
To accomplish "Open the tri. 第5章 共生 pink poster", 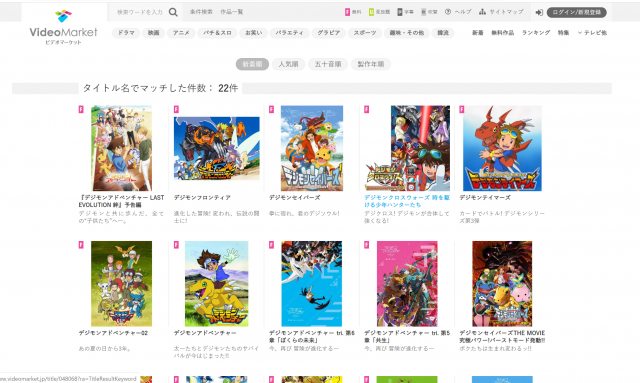I will [x=407, y=284].
